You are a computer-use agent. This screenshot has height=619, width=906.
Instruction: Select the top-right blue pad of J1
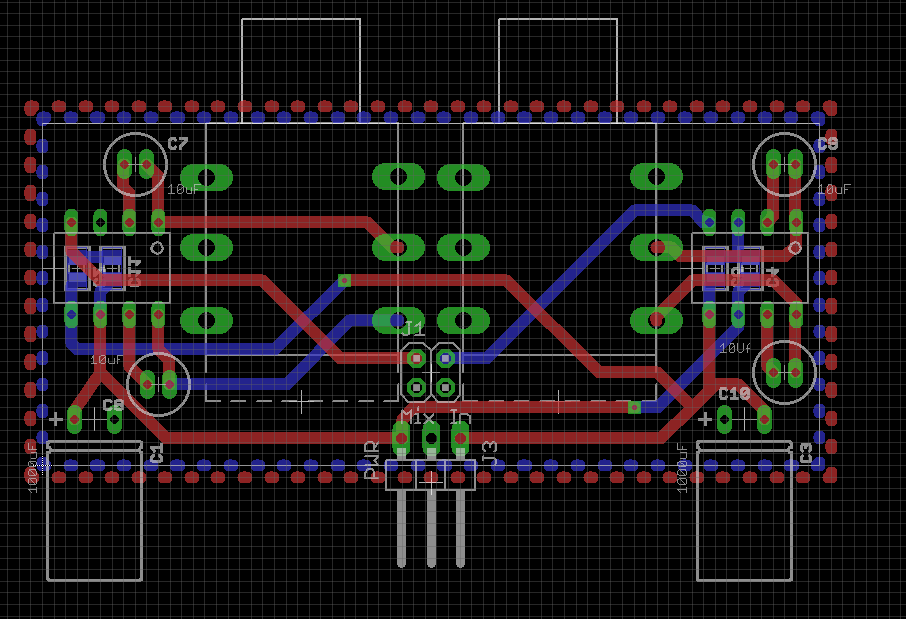445,358
